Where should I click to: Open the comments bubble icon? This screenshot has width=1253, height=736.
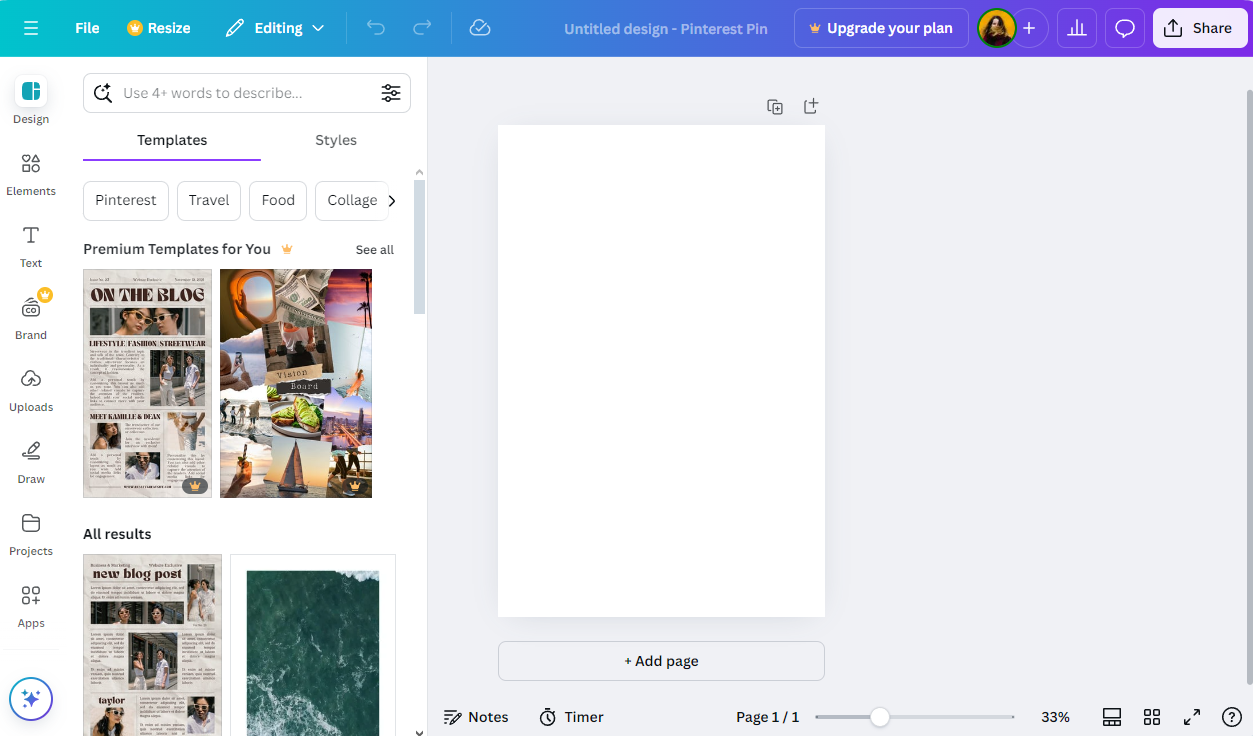coord(1125,28)
